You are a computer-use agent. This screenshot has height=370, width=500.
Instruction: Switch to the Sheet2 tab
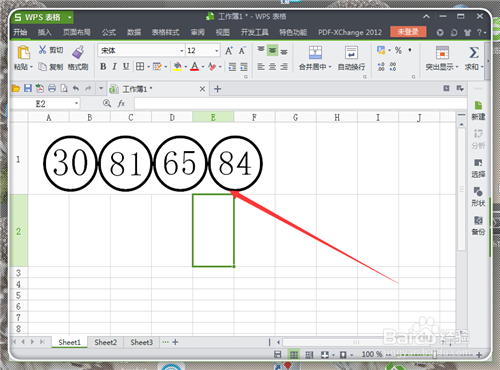click(x=105, y=342)
